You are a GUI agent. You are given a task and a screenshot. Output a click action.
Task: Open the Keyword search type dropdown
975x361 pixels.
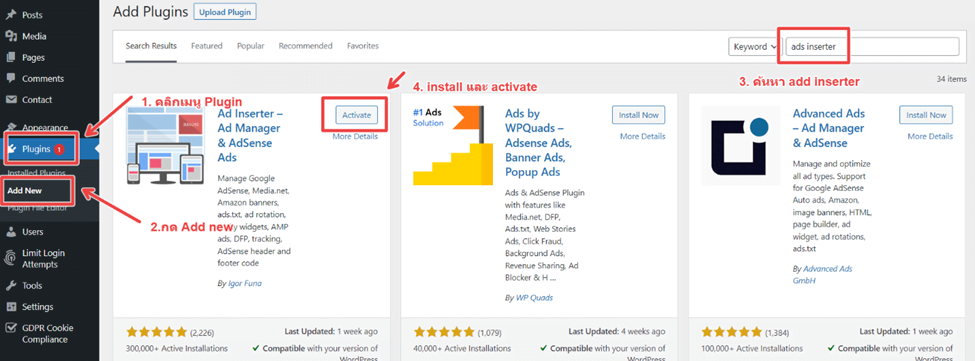coord(754,47)
